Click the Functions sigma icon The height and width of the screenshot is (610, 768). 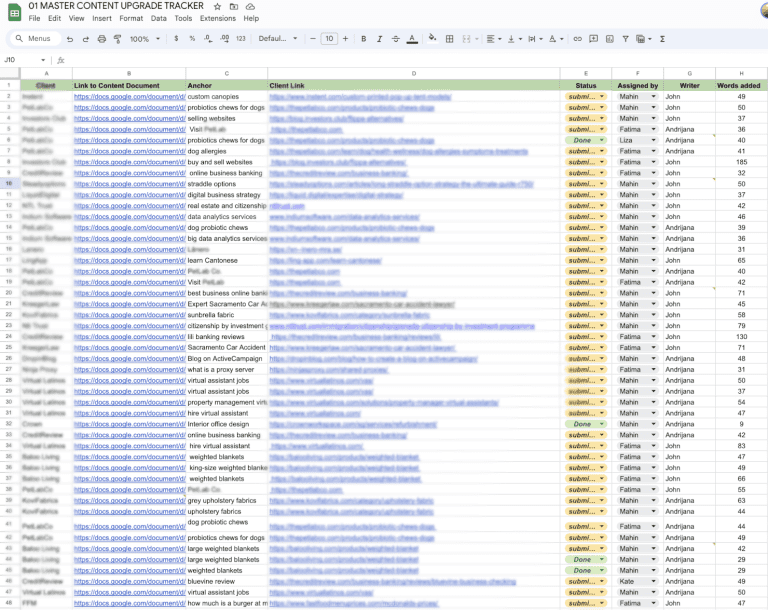pyautogui.click(x=662, y=39)
